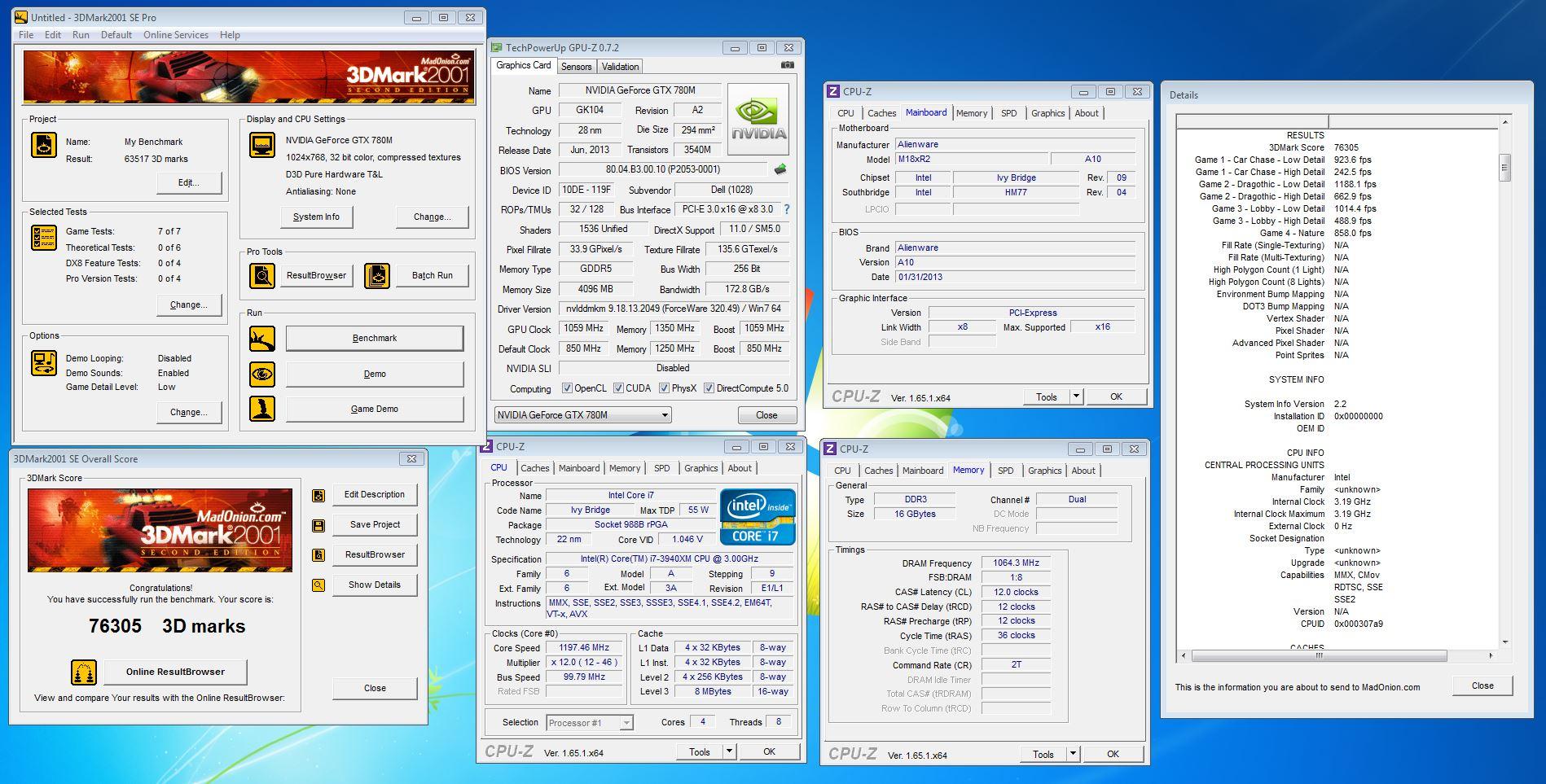
Task: Select Graphics tab in CPU-Z Memory window
Action: tap(1044, 471)
